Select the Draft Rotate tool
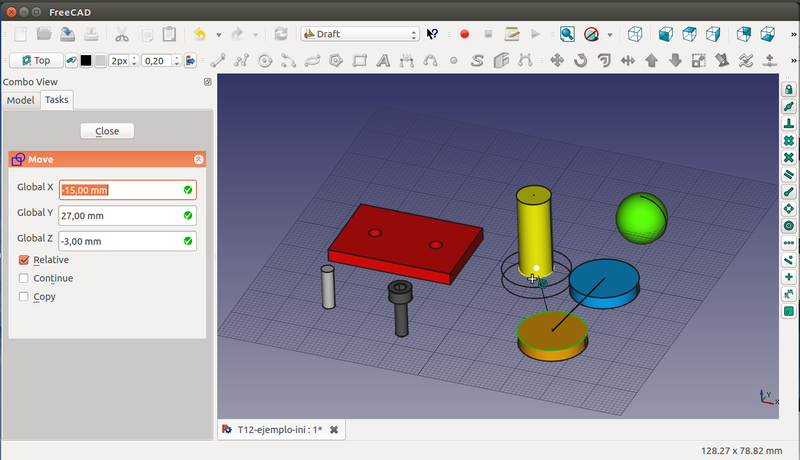 click(x=582, y=60)
